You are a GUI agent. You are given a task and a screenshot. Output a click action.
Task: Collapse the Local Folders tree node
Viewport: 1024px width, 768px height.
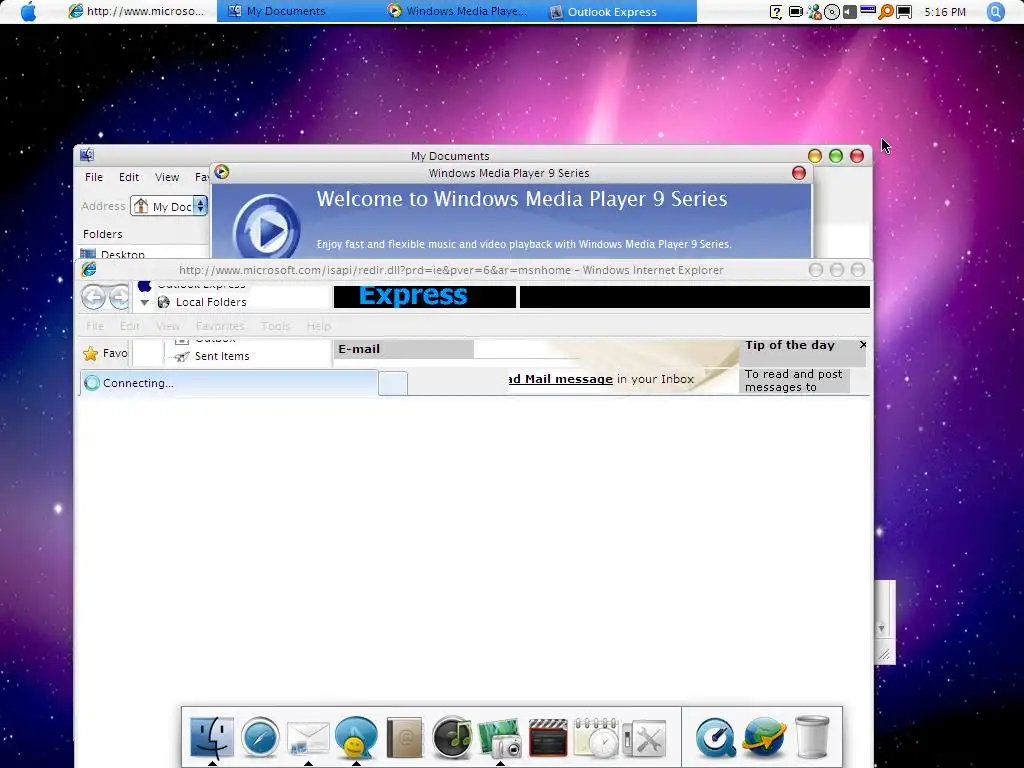(144, 302)
